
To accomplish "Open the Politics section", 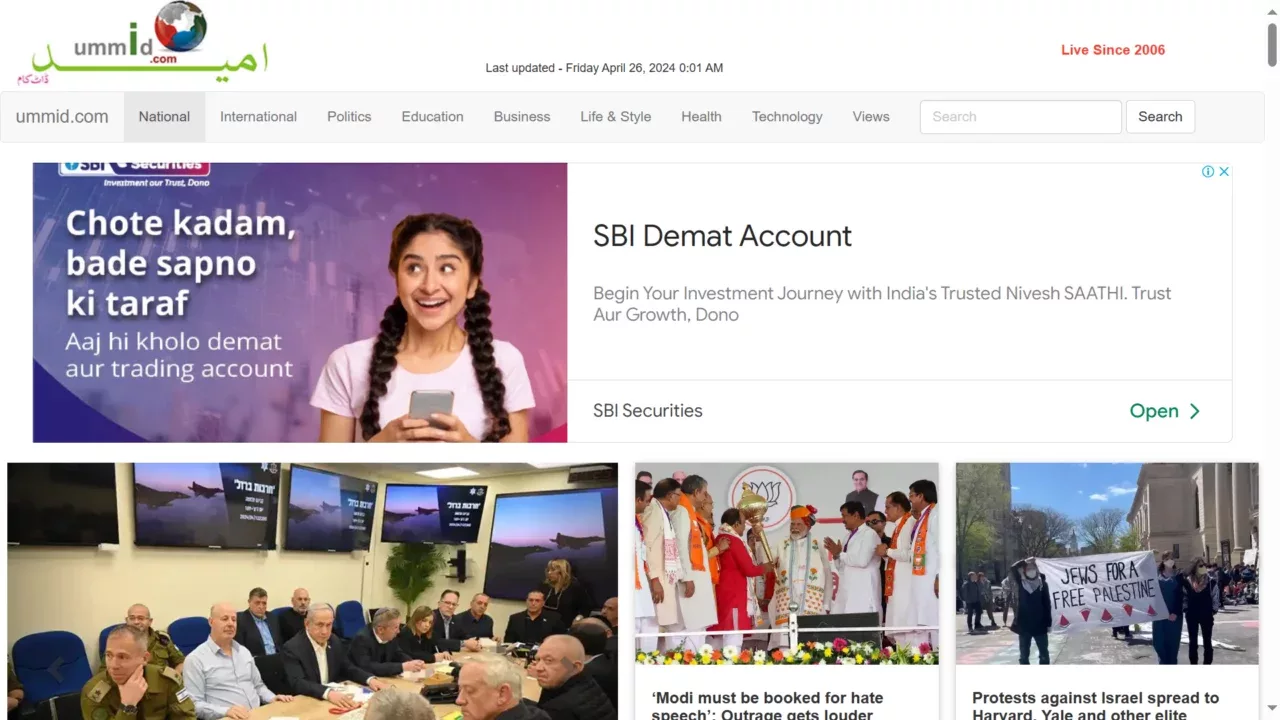I will point(349,117).
